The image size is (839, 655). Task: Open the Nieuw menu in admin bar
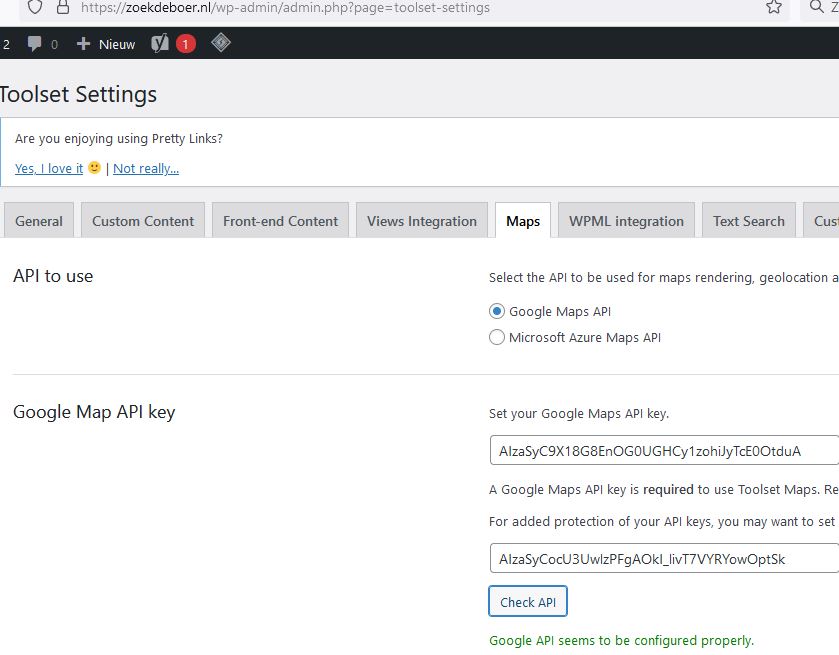(x=117, y=44)
